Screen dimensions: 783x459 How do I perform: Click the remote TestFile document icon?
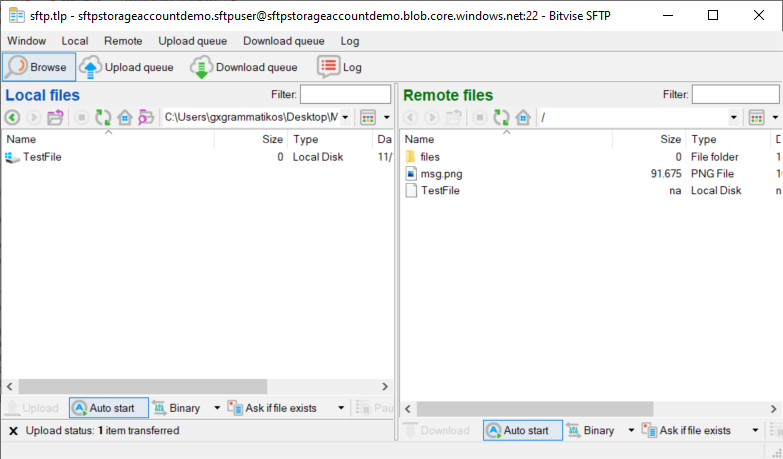click(411, 190)
